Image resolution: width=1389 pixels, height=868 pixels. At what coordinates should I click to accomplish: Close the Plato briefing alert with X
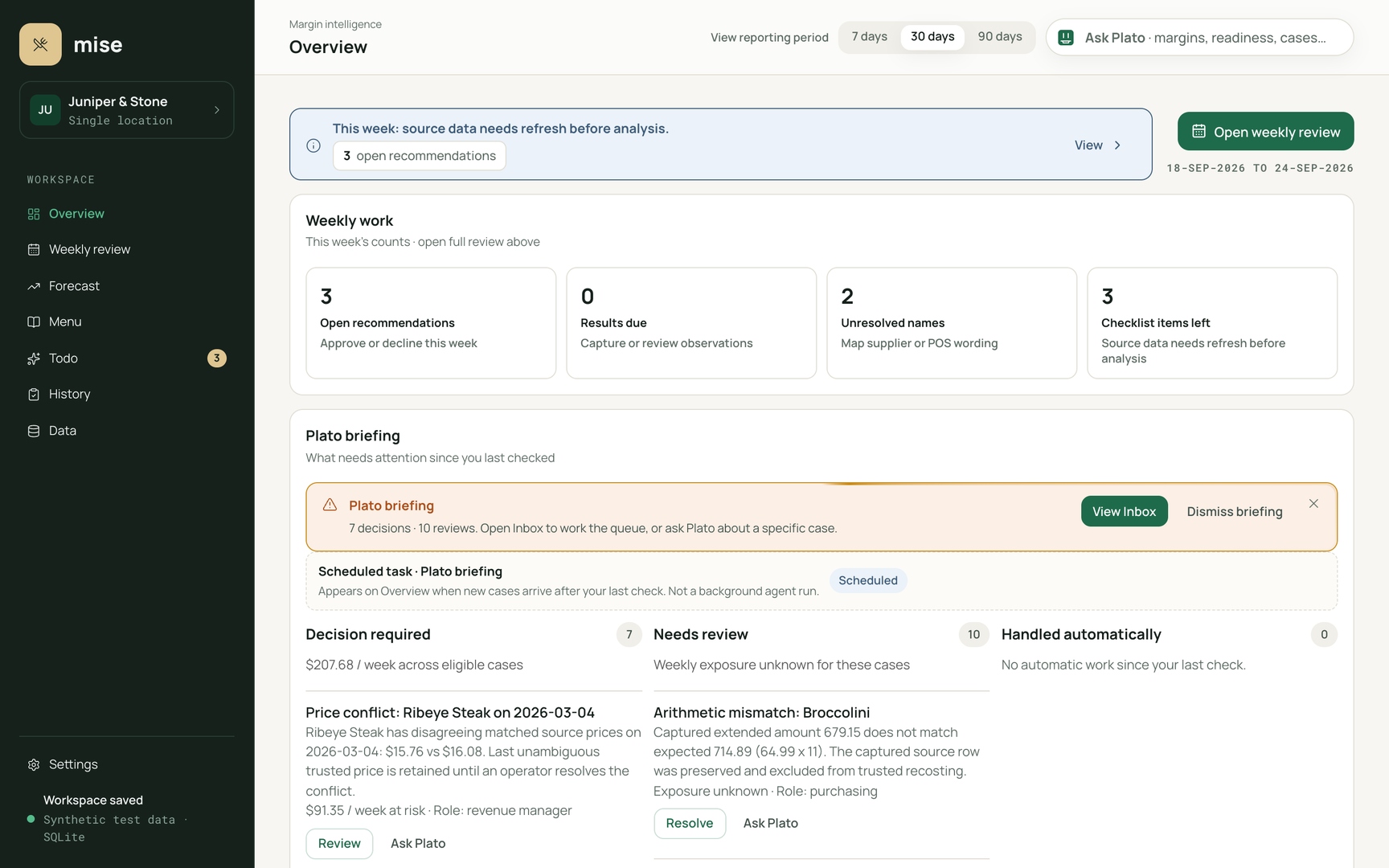coord(1313,504)
